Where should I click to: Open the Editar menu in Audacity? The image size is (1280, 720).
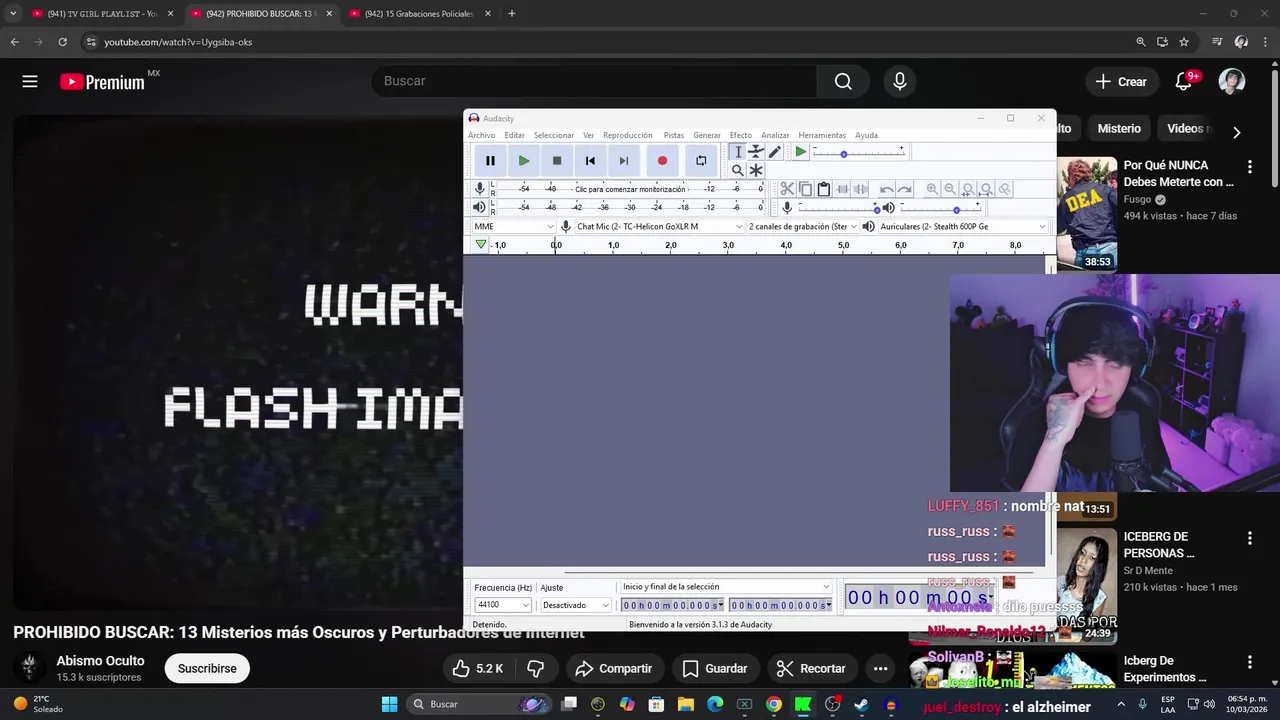tap(514, 135)
